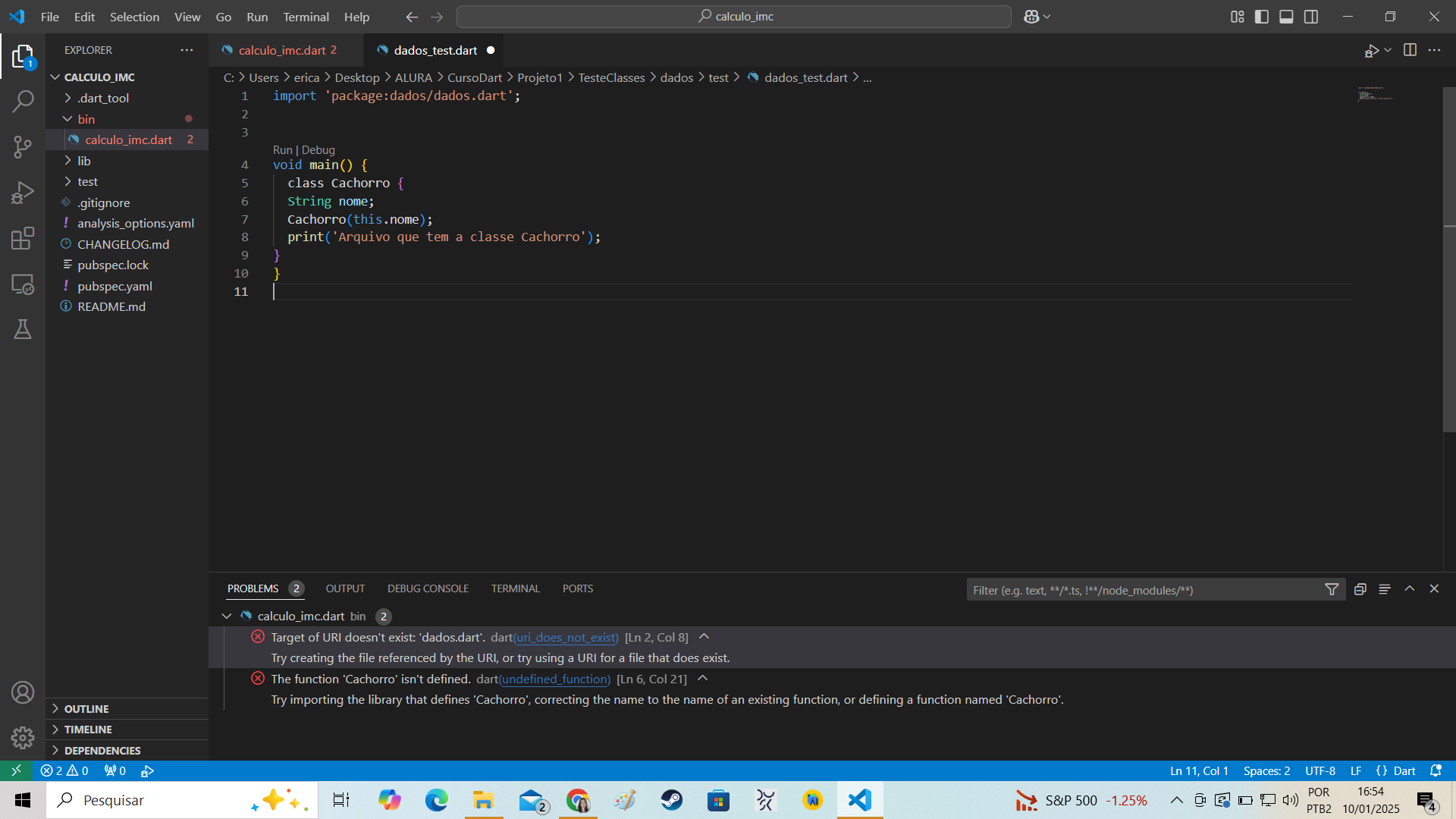
Task: Click the calculo_imc command center search box
Action: pos(734,17)
